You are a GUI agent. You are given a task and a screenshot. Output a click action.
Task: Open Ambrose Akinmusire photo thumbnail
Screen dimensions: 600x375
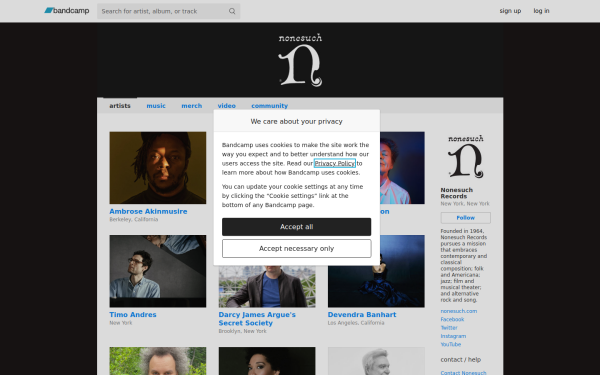coord(158,168)
